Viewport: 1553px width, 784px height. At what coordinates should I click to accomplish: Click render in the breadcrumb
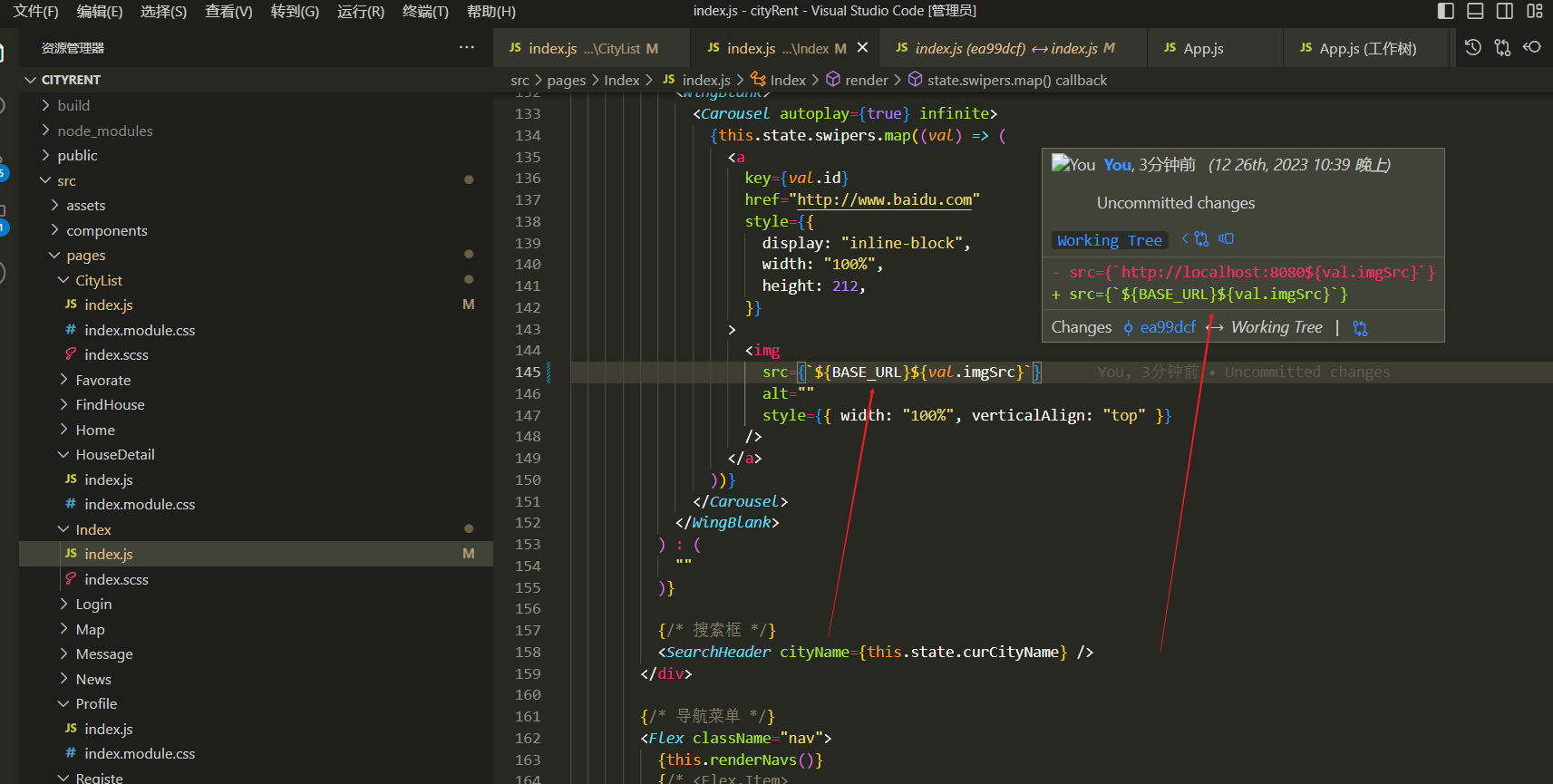(x=866, y=80)
